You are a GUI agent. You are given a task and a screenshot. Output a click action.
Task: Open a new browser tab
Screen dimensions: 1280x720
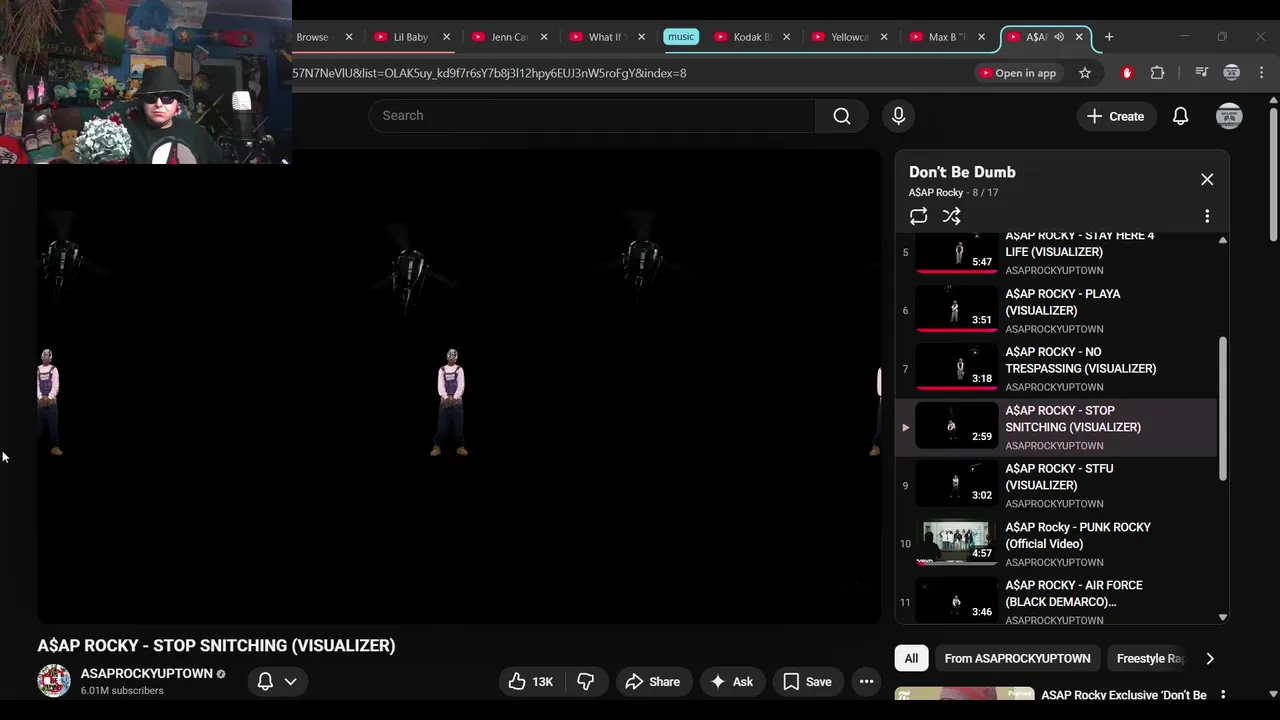[x=1108, y=37]
